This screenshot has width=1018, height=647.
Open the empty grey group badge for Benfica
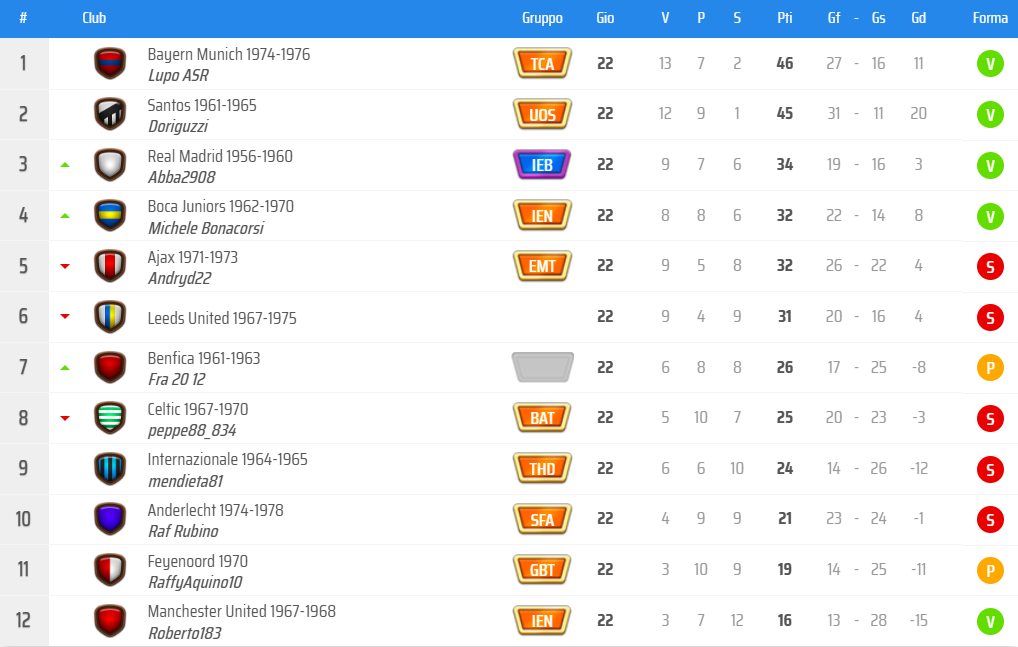point(542,367)
